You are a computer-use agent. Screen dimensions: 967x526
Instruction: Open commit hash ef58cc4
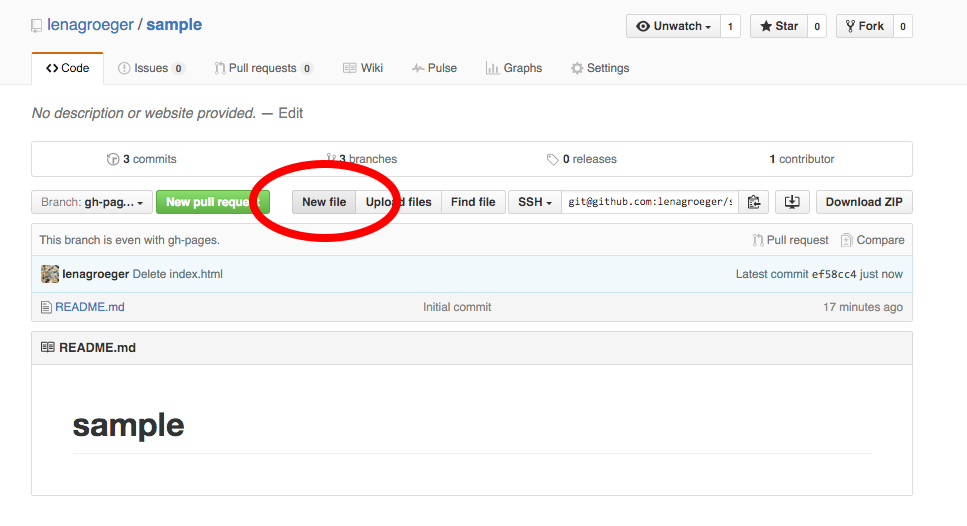point(834,274)
